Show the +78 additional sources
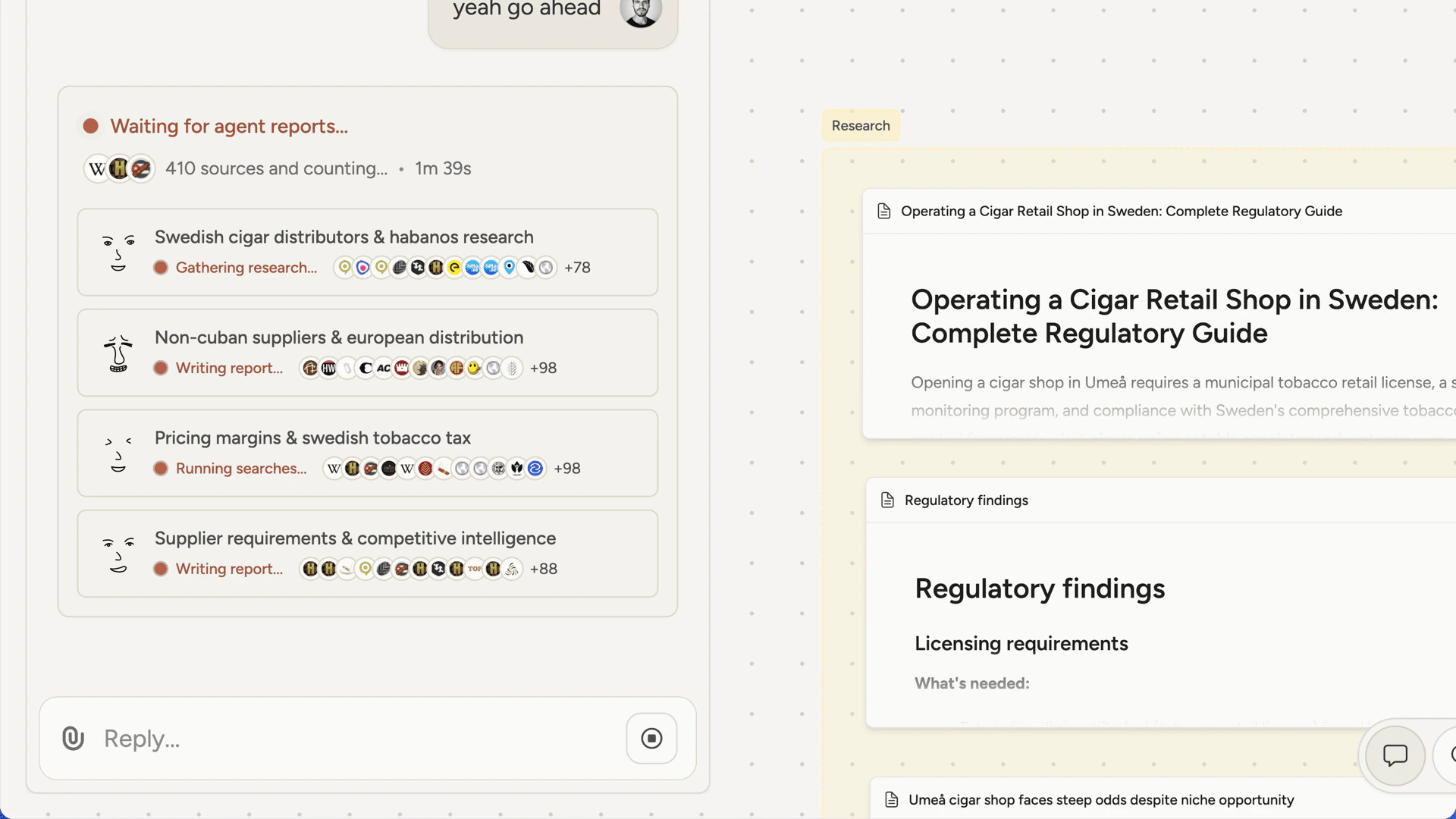Viewport: 1456px width, 819px height. click(x=577, y=268)
